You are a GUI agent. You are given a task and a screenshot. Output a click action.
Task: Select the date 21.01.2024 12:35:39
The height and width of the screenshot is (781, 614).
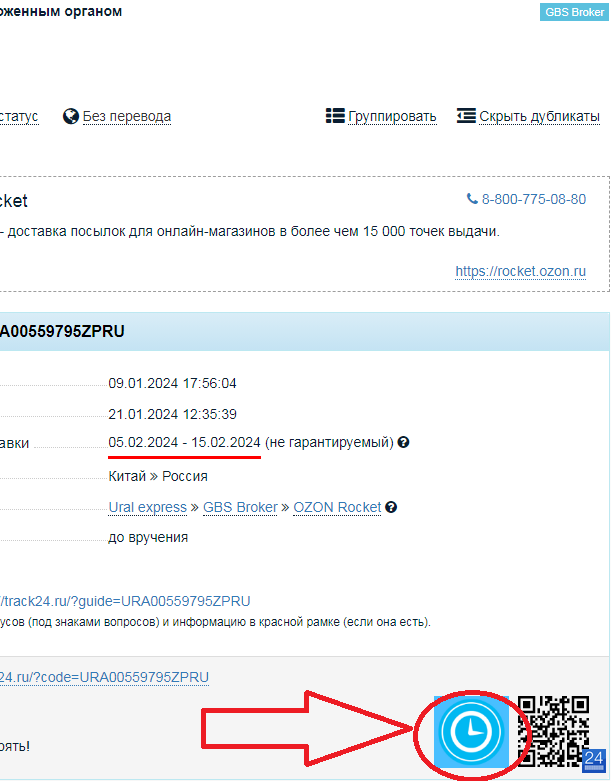[x=172, y=414]
